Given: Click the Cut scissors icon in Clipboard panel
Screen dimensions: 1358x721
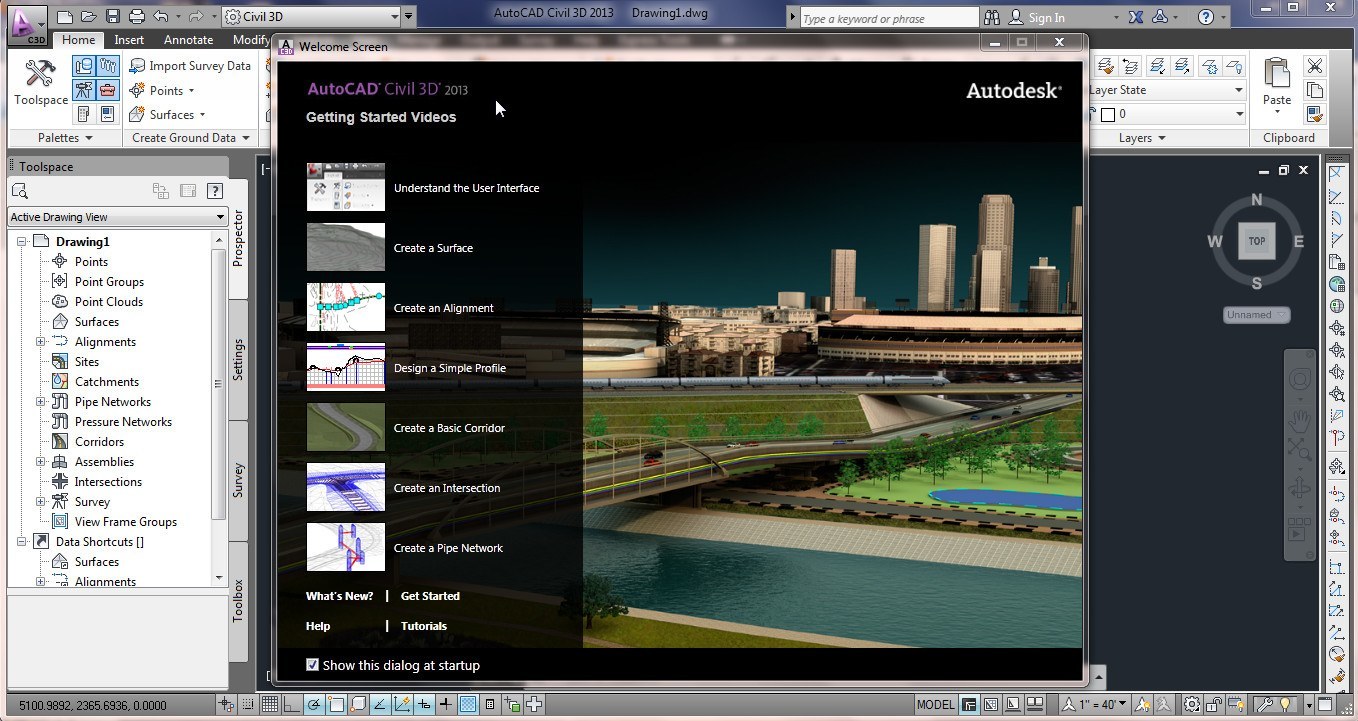Looking at the screenshot, I should coord(1314,66).
